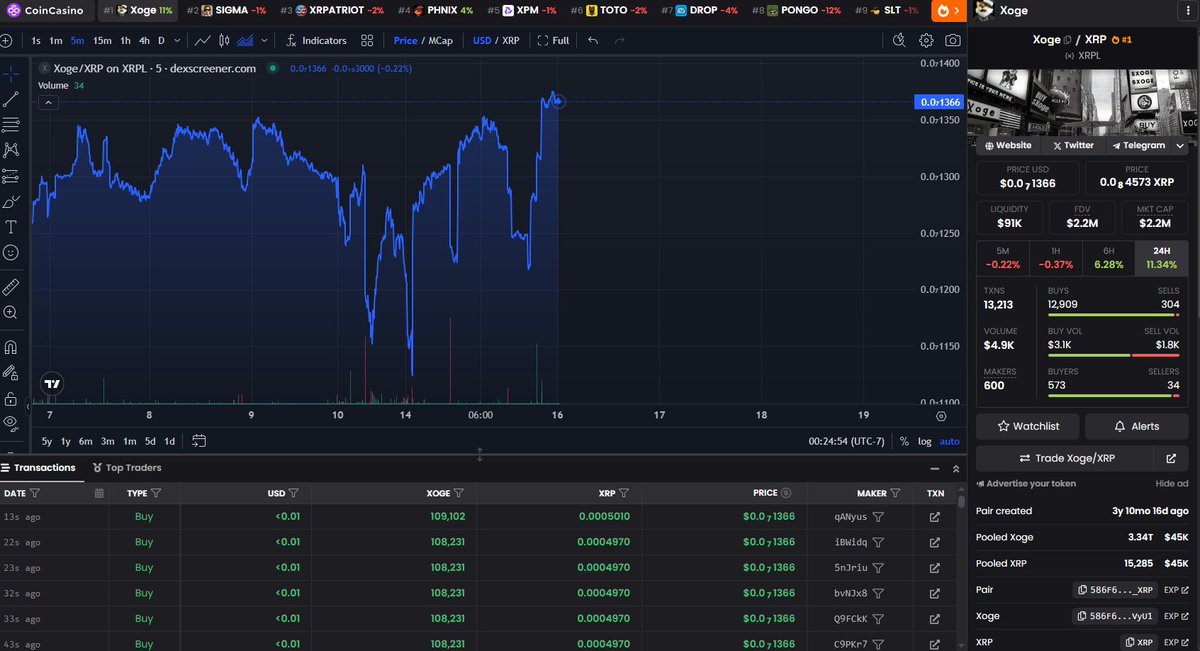Open the PHNIX trending token tab
The width and height of the screenshot is (1200, 651).
coord(436,10)
